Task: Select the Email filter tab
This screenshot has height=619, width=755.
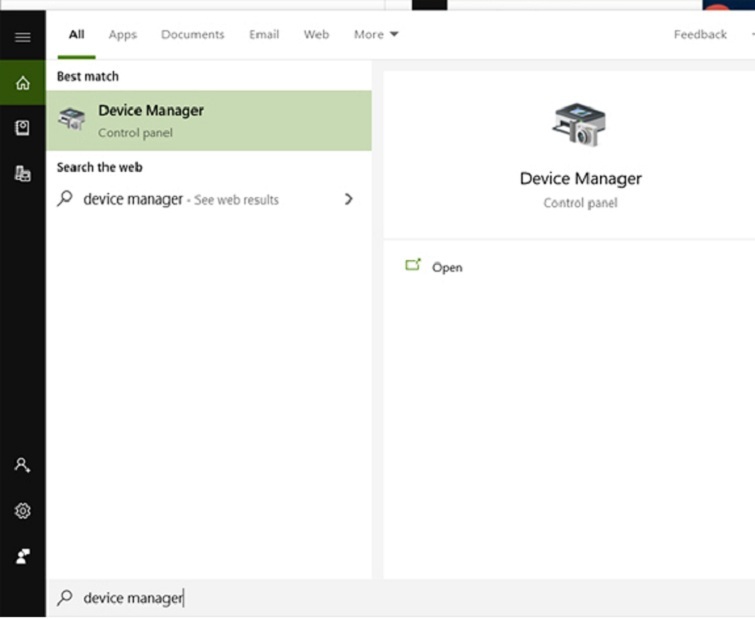Action: [264, 34]
